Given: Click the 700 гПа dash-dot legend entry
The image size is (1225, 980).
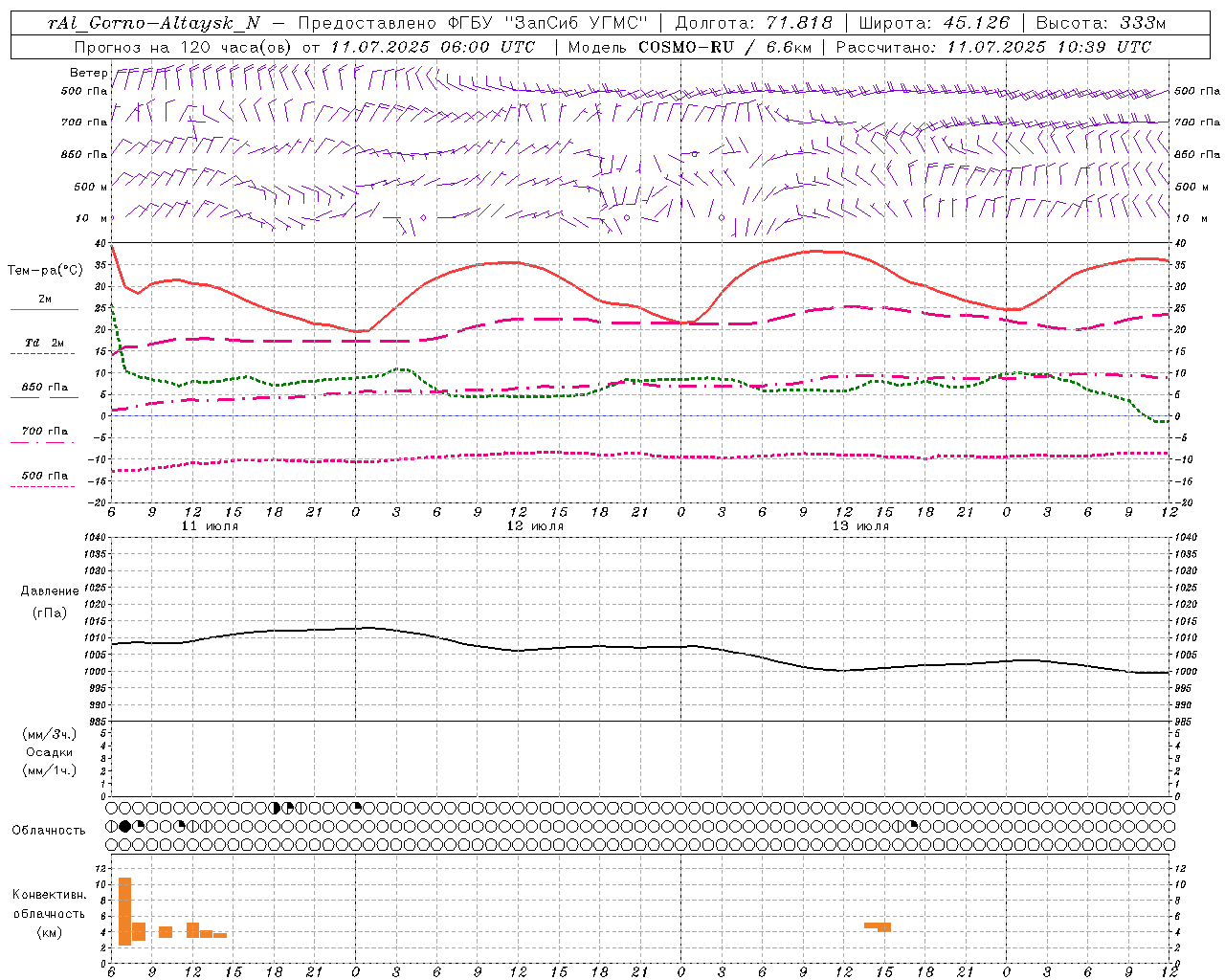Looking at the screenshot, I should 44,435.
